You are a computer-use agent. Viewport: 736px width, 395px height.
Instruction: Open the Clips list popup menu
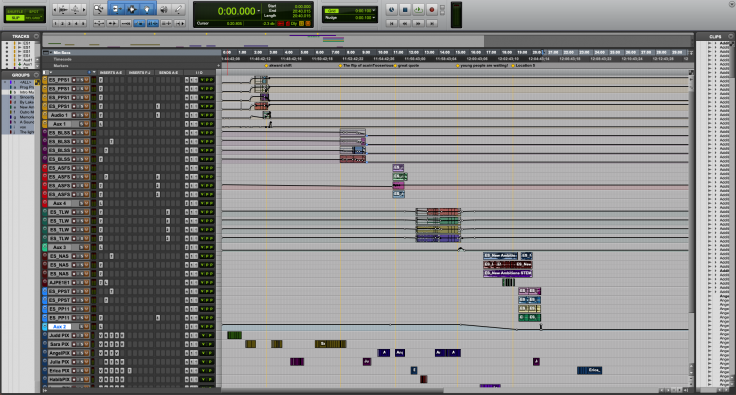pos(730,36)
